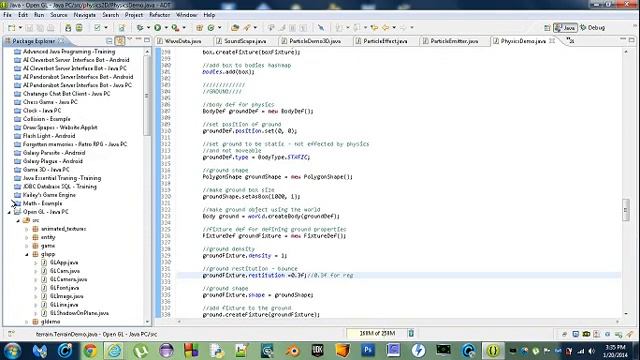Toggle the Pin Editor toolbar button
The width and height of the screenshot is (640, 360).
click(321, 28)
